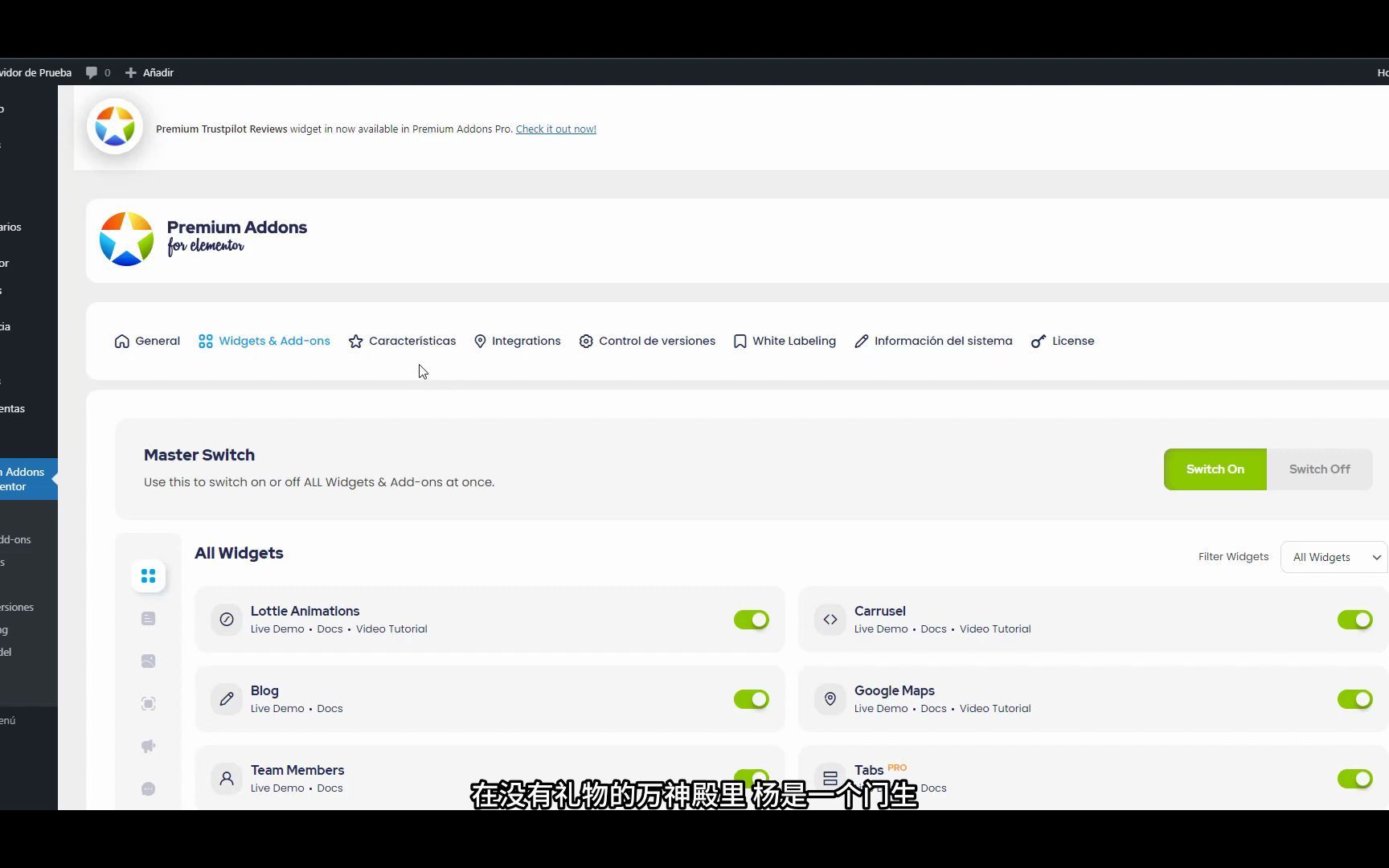
Task: Select the chat bubble widgets category
Action: point(148,788)
